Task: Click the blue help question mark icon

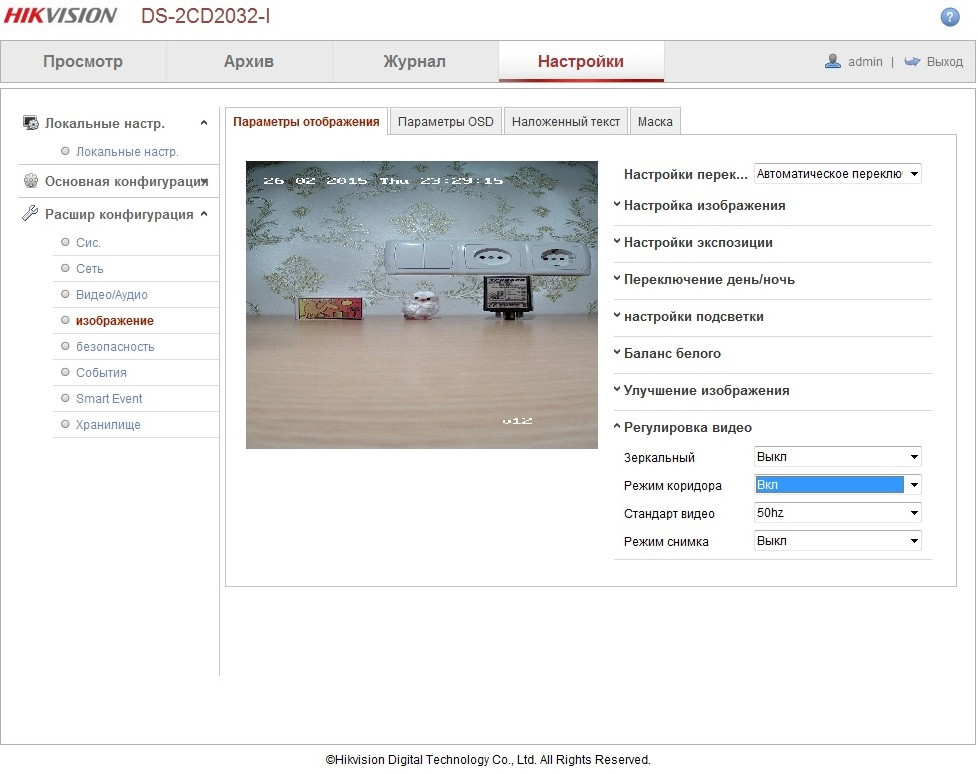Action: point(949,17)
